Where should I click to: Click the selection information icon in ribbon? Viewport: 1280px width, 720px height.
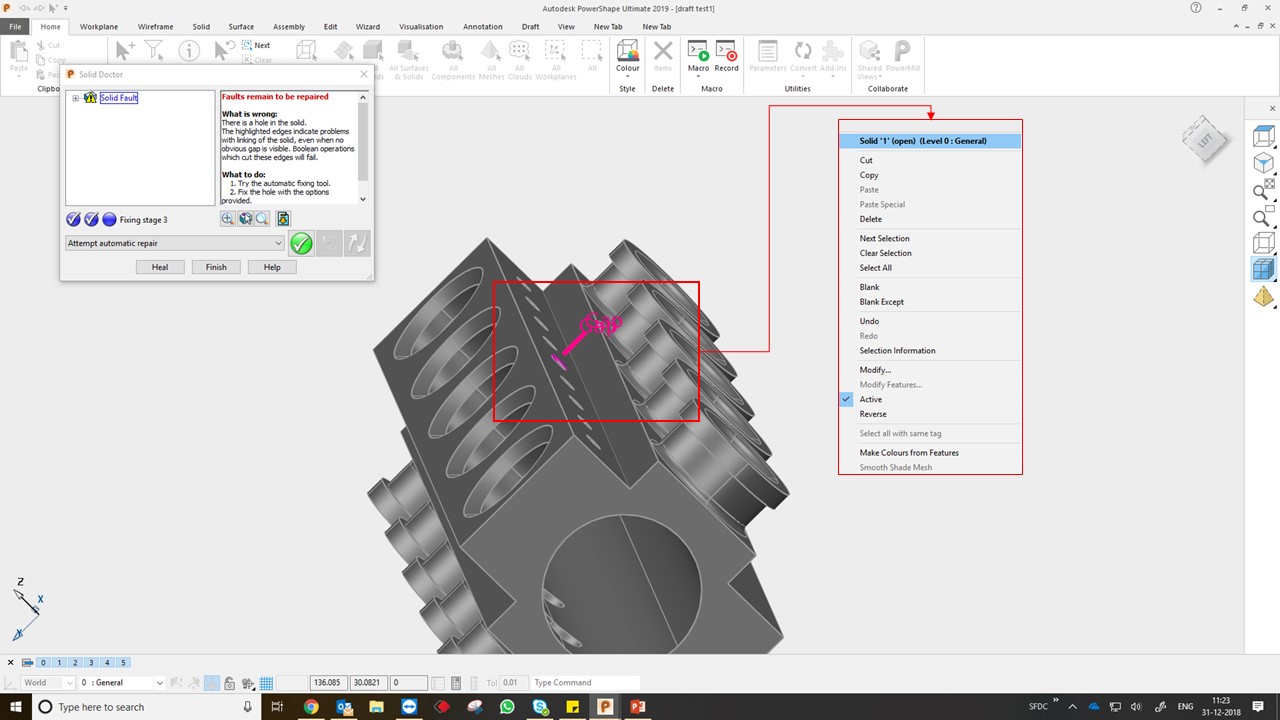(189, 50)
